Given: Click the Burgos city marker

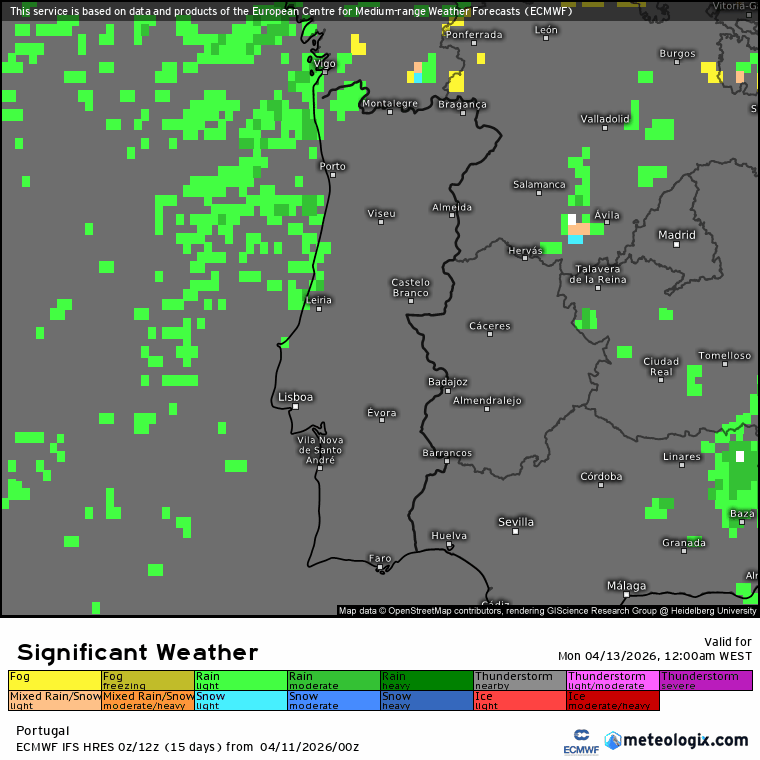Looking at the screenshot, I should [x=677, y=62].
